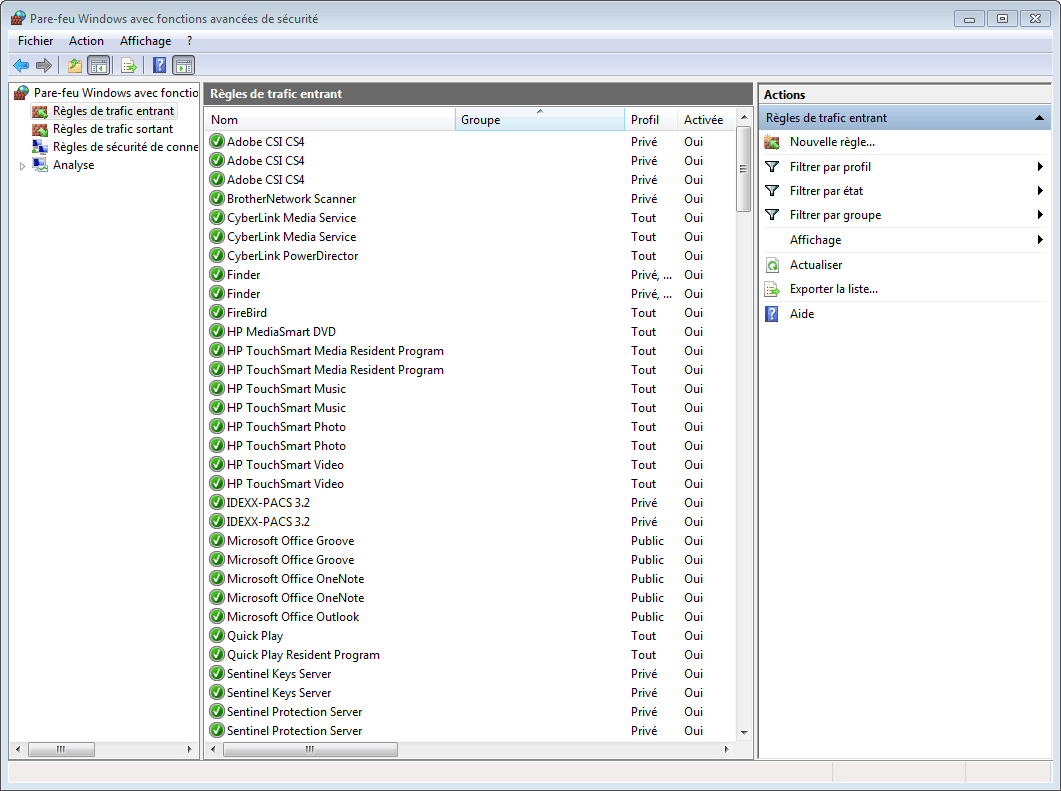
Task: Open the Filtrer par profil submenu arrow
Action: click(1040, 166)
